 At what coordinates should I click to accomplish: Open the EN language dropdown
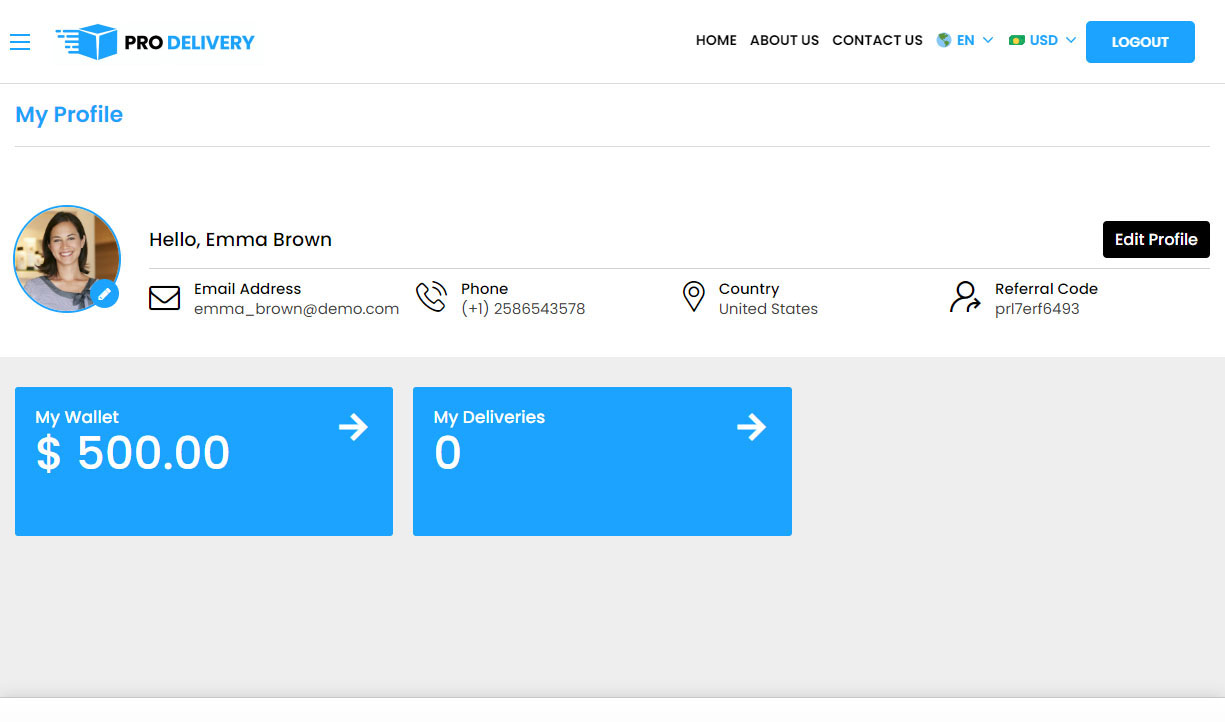[x=965, y=40]
